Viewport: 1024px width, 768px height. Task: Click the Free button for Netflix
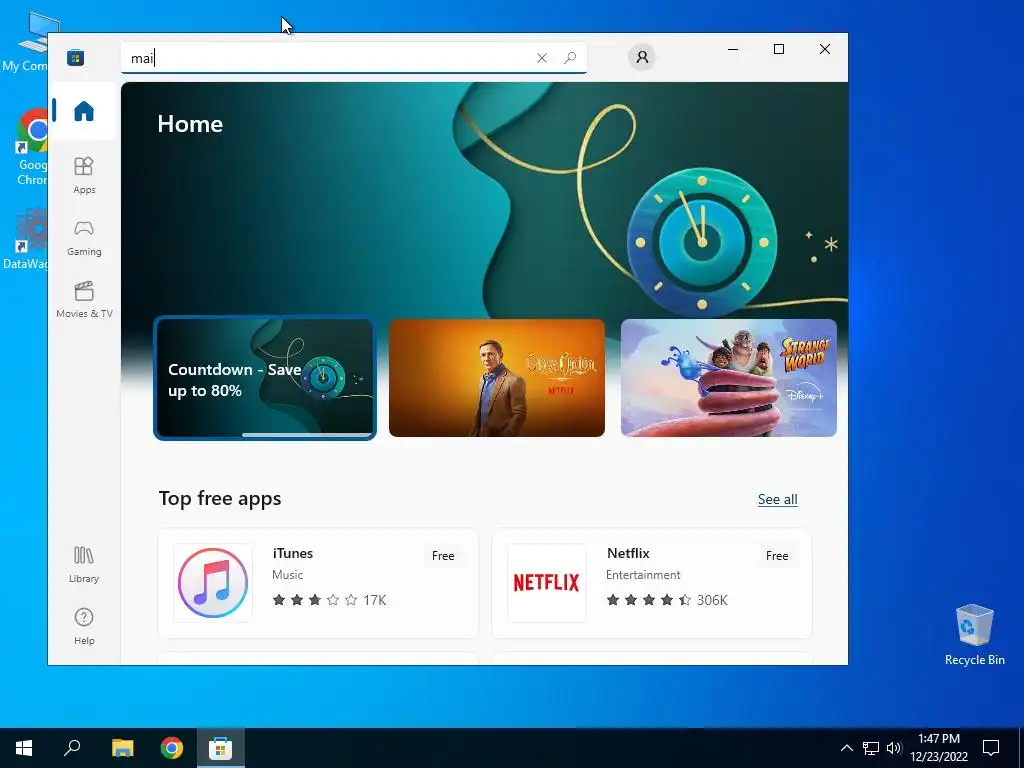pyautogui.click(x=776, y=556)
